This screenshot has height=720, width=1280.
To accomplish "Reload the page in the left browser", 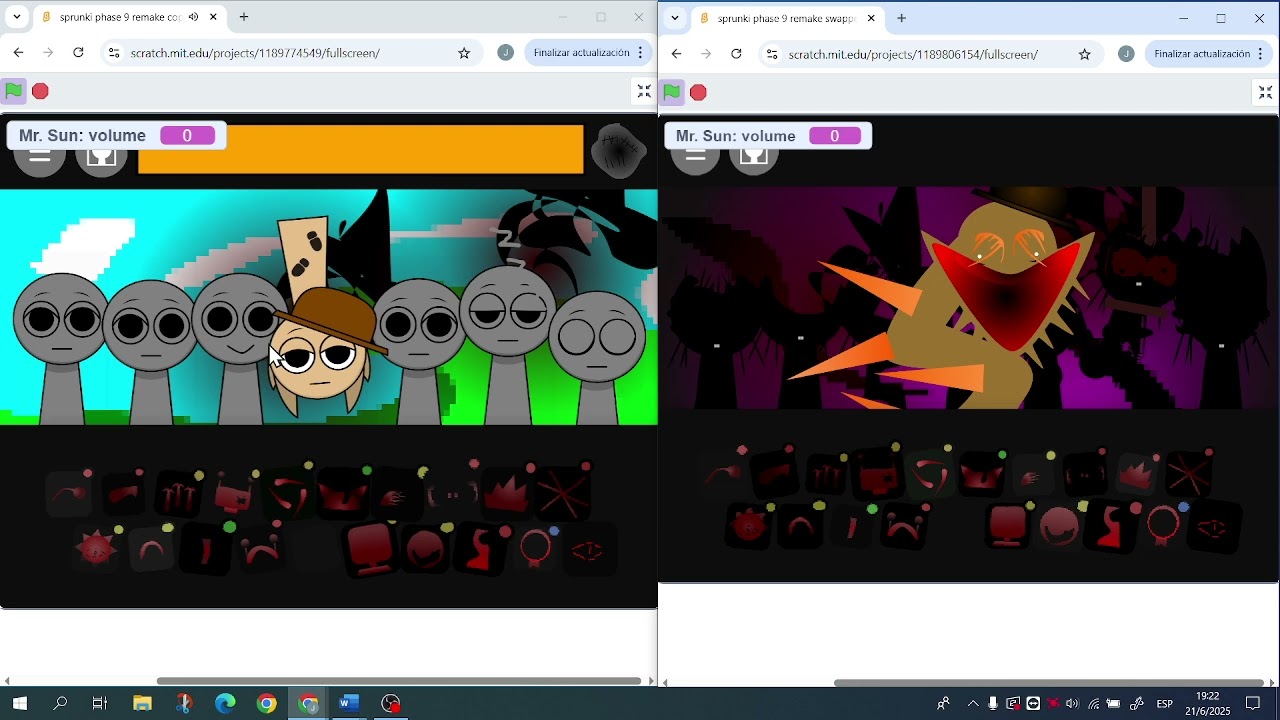I will [78, 53].
